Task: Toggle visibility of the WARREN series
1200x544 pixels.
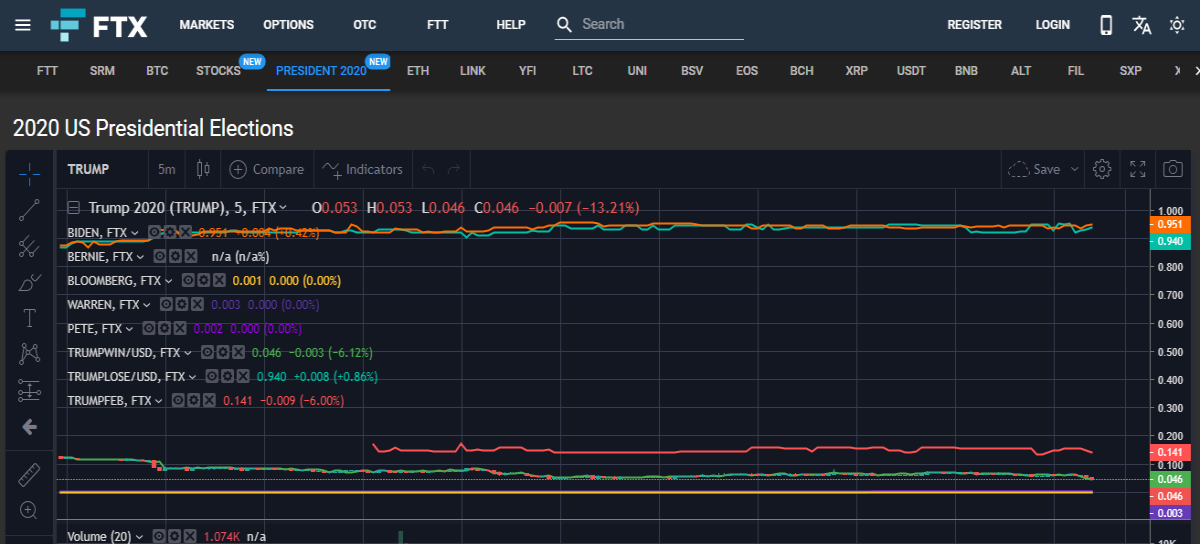Action: click(167, 304)
